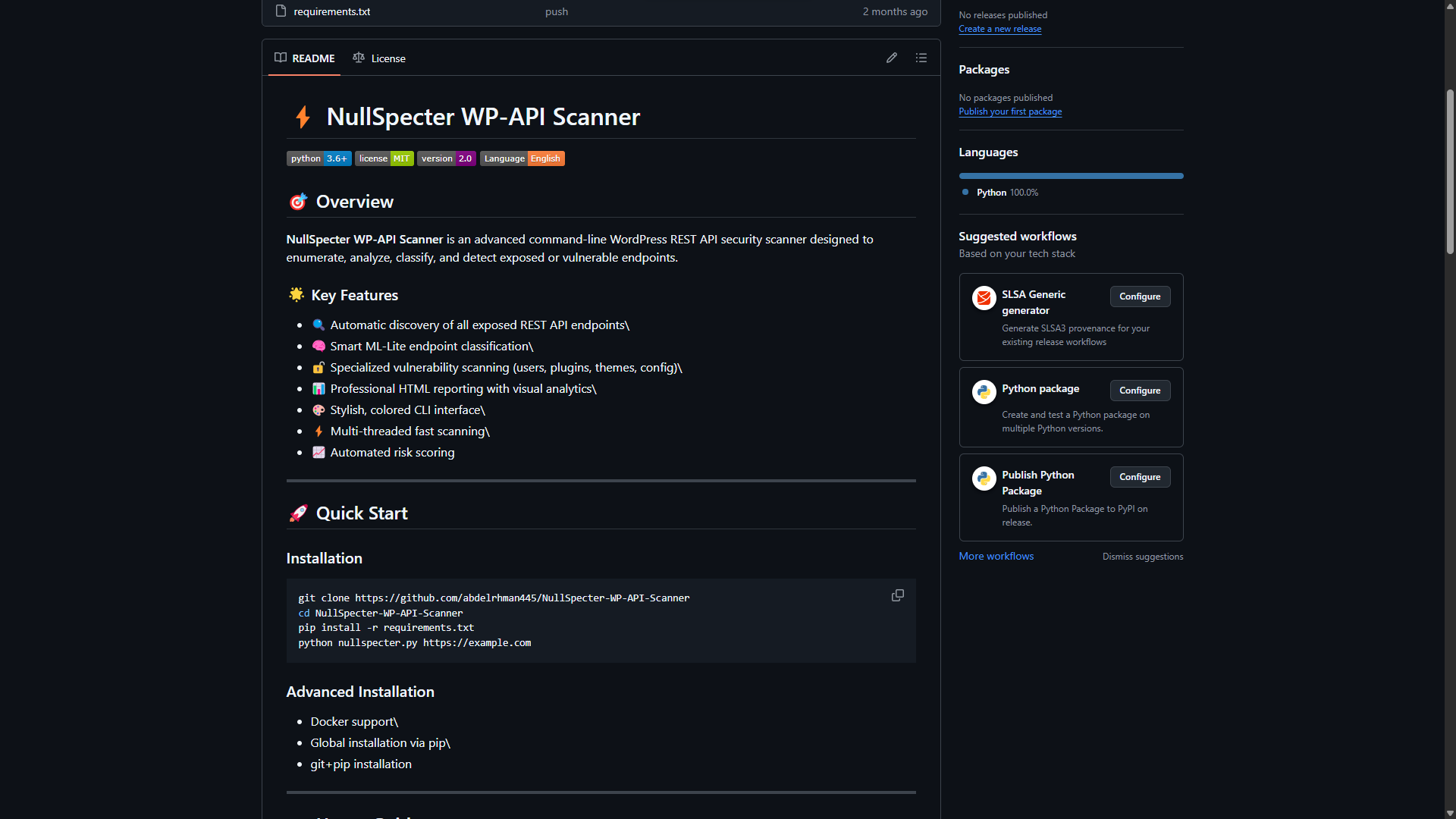
Task: Click the edit README pencil icon
Action: coord(892,58)
